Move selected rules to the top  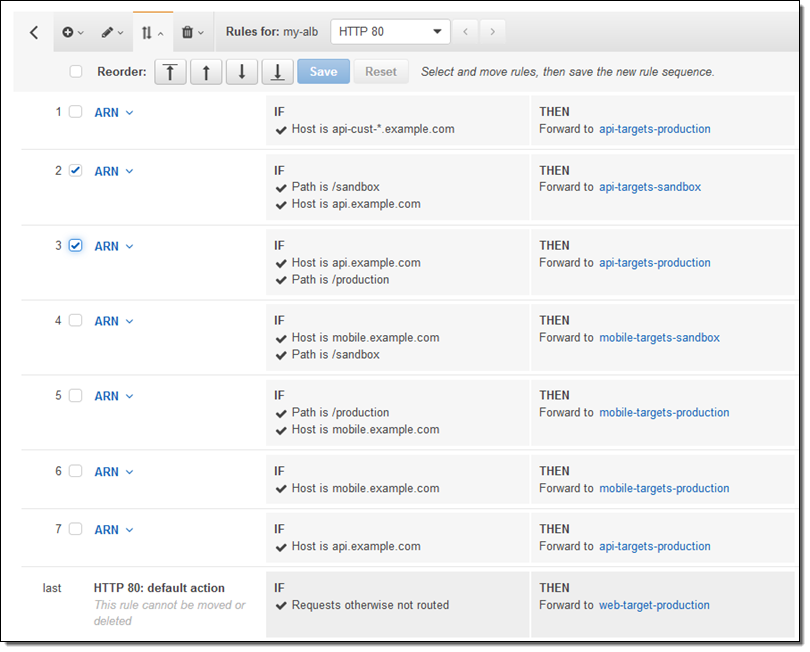click(x=170, y=72)
